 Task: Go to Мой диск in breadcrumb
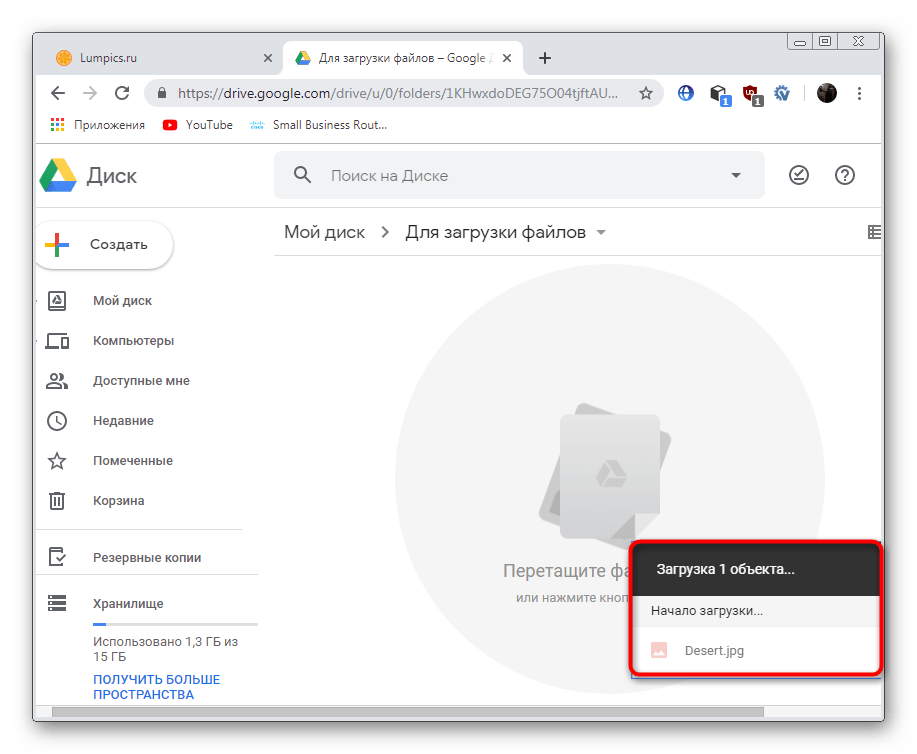coord(325,232)
